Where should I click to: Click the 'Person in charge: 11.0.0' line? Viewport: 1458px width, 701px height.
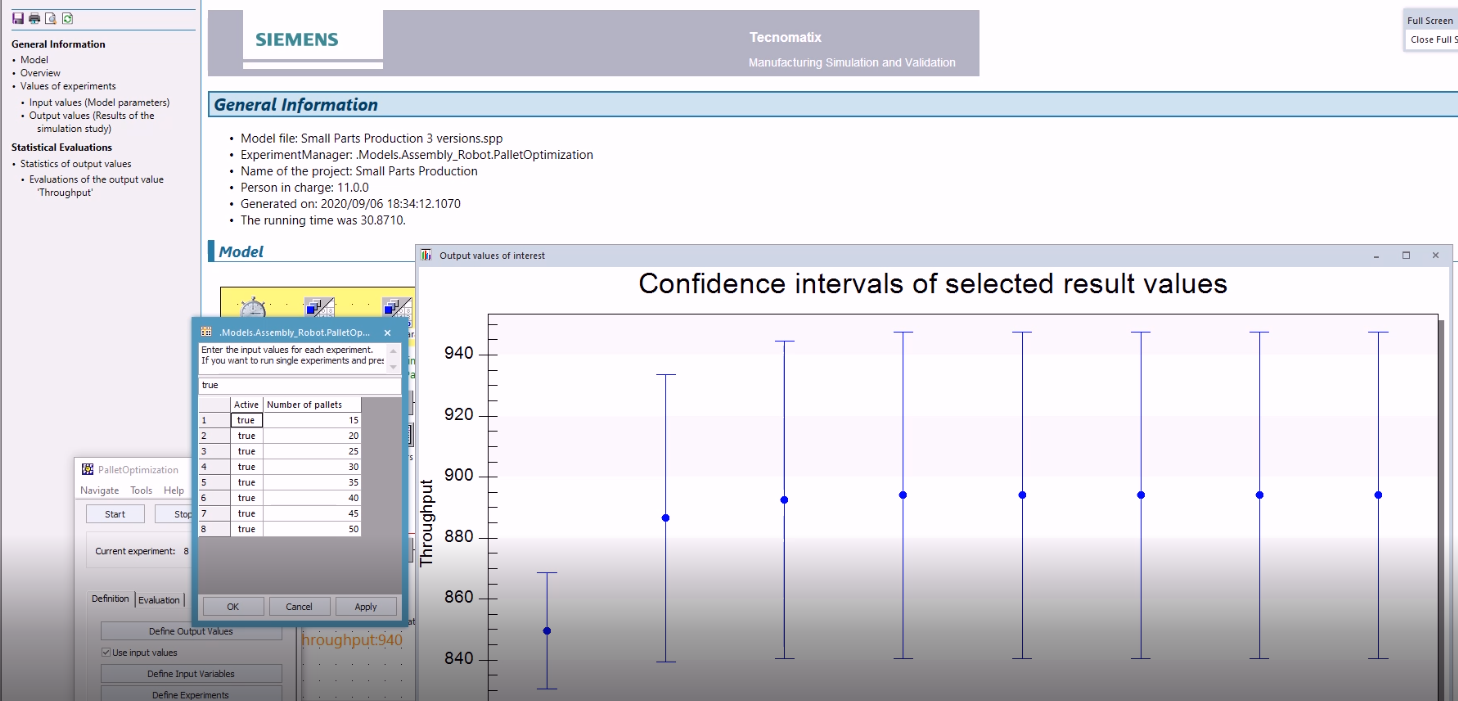305,187
